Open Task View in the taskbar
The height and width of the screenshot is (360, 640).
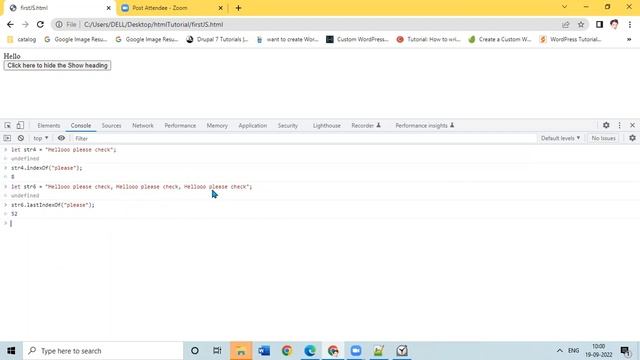click(x=217, y=351)
